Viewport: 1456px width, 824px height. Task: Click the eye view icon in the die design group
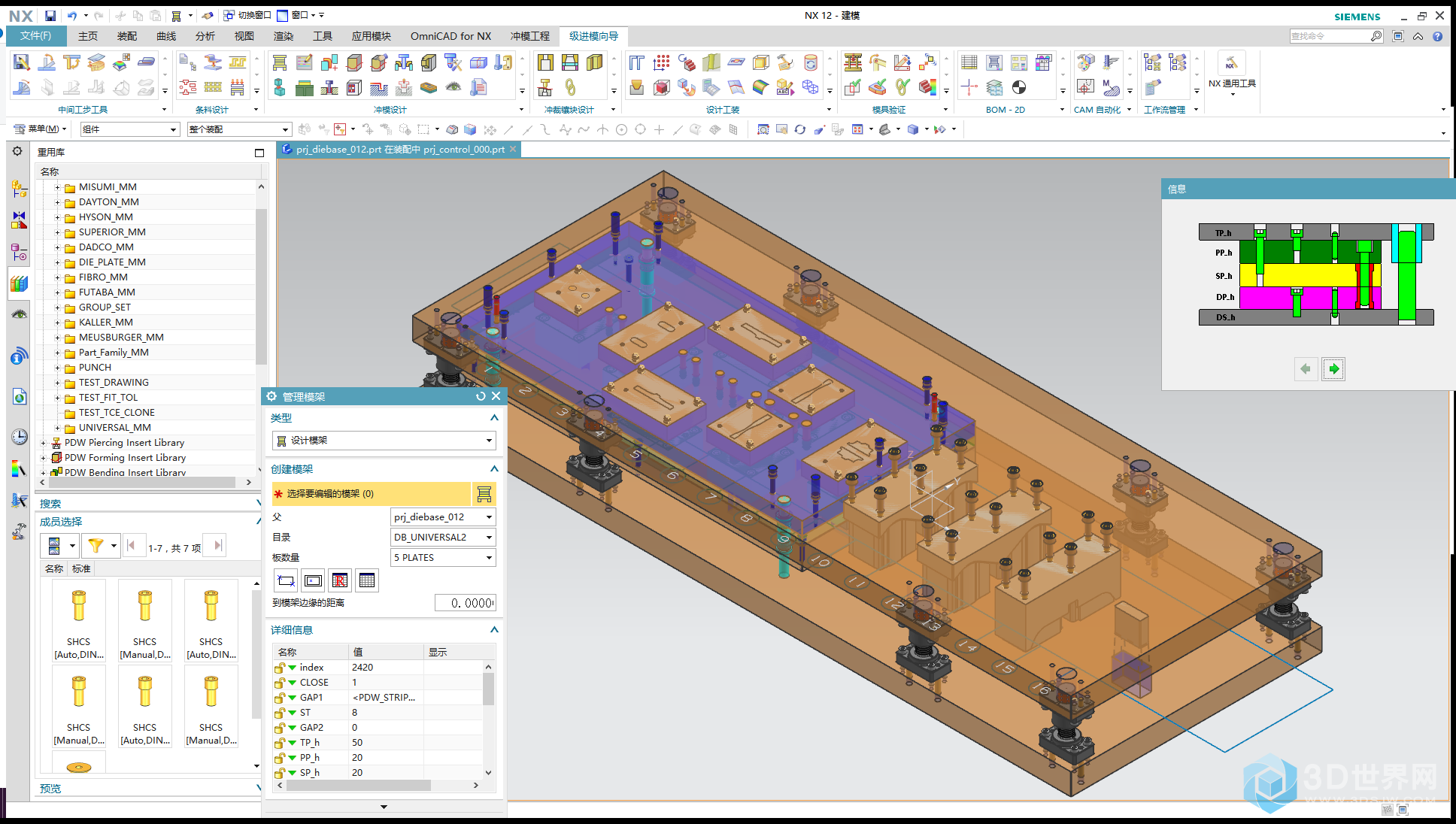(453, 87)
